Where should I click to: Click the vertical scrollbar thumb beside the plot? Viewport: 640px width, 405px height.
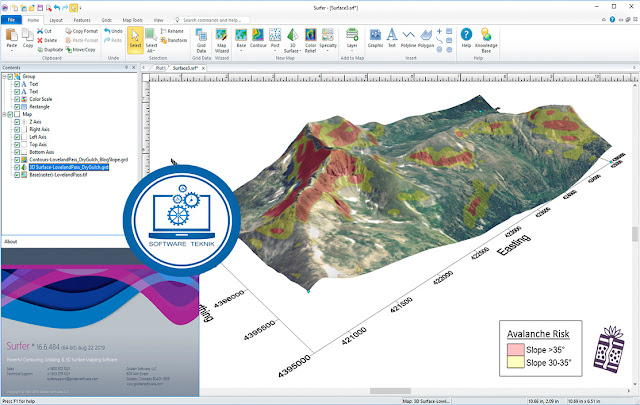click(635, 234)
